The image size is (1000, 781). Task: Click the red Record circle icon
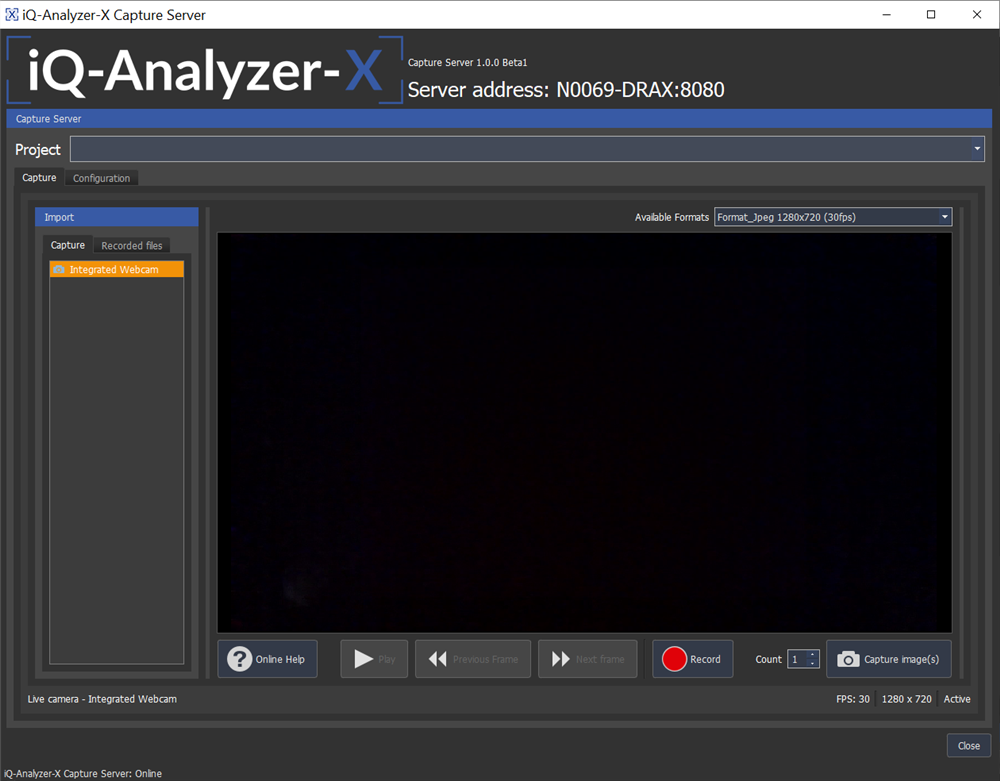pos(674,659)
